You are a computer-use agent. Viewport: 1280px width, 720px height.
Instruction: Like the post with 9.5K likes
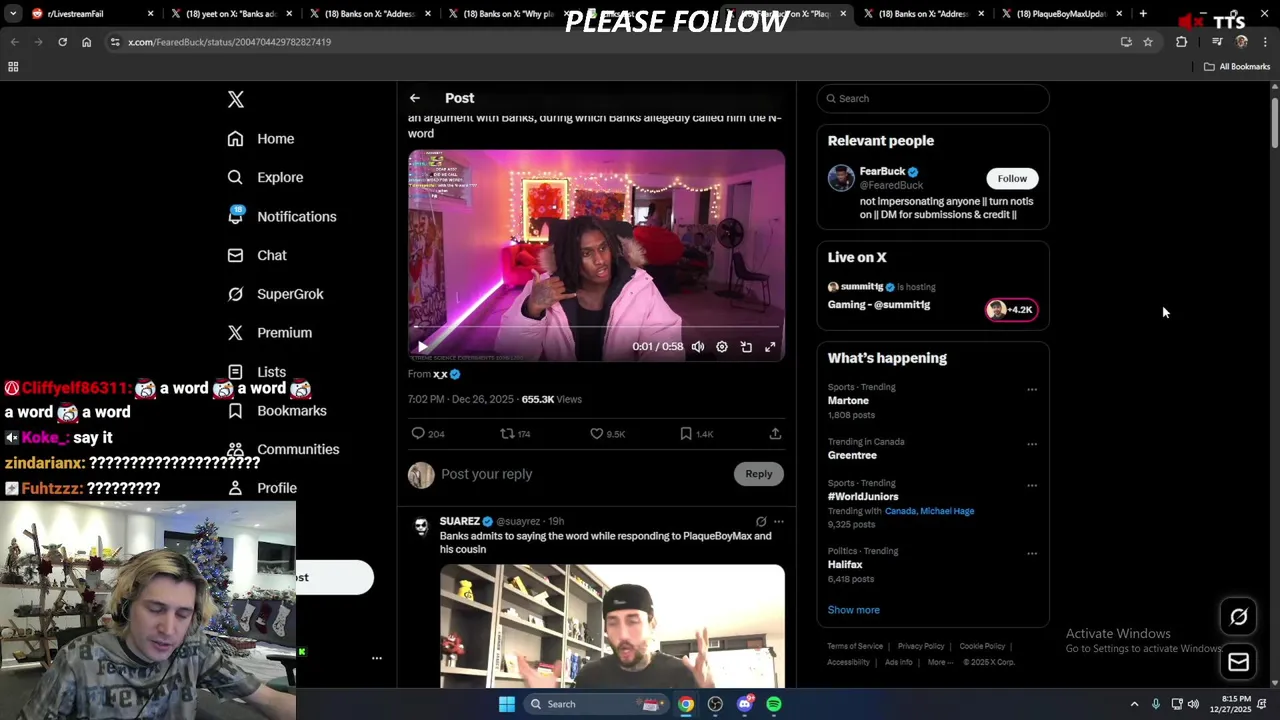tap(607, 434)
